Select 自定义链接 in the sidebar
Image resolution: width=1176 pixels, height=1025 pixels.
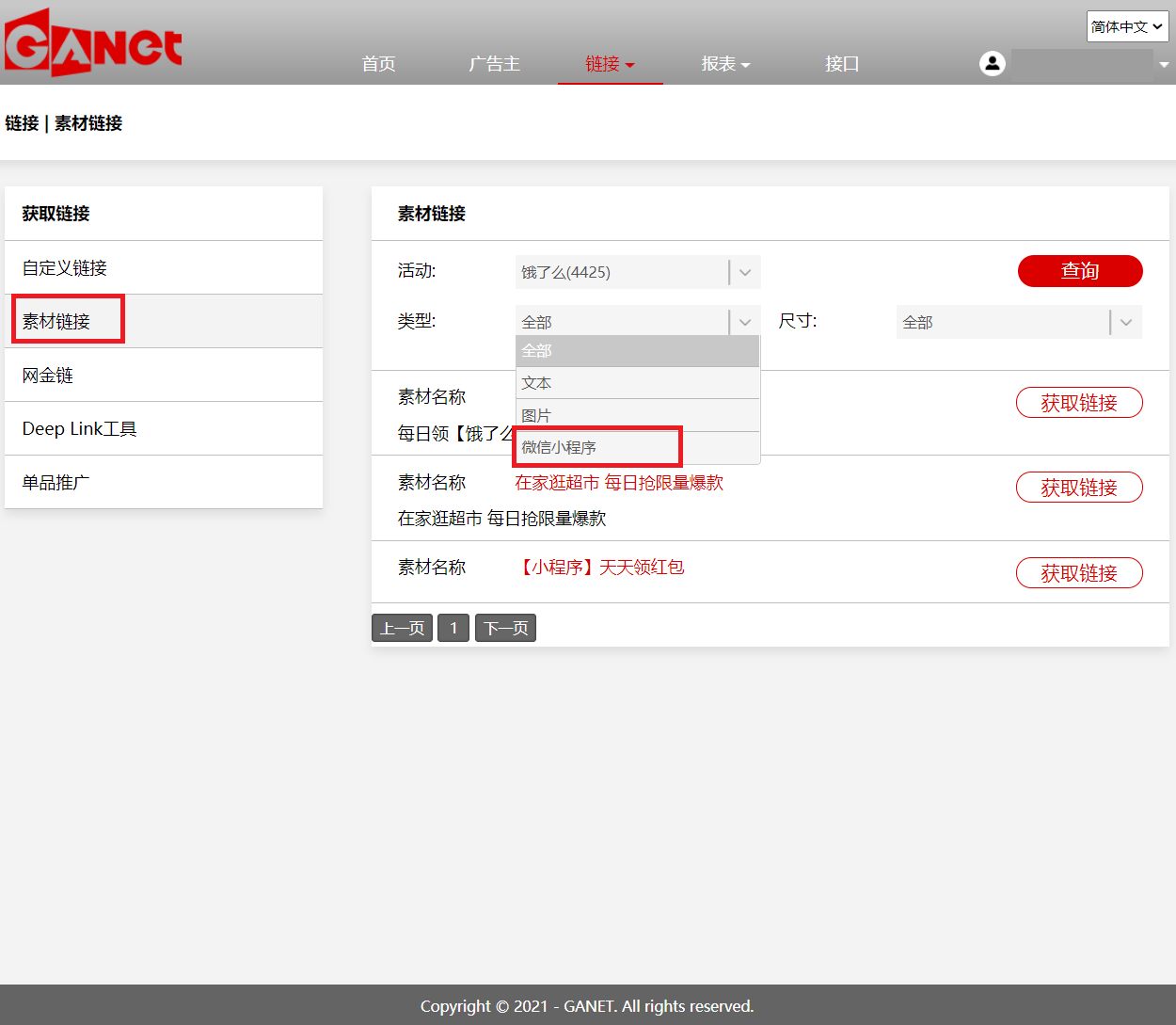click(x=164, y=267)
